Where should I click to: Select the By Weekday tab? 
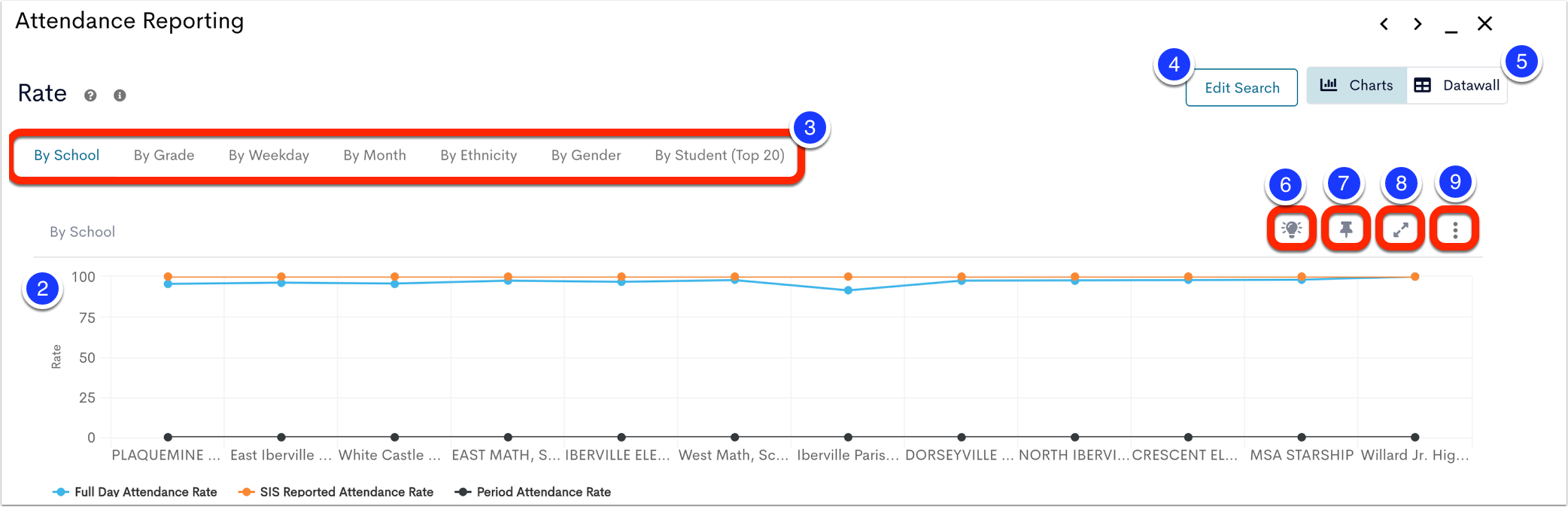tap(269, 156)
